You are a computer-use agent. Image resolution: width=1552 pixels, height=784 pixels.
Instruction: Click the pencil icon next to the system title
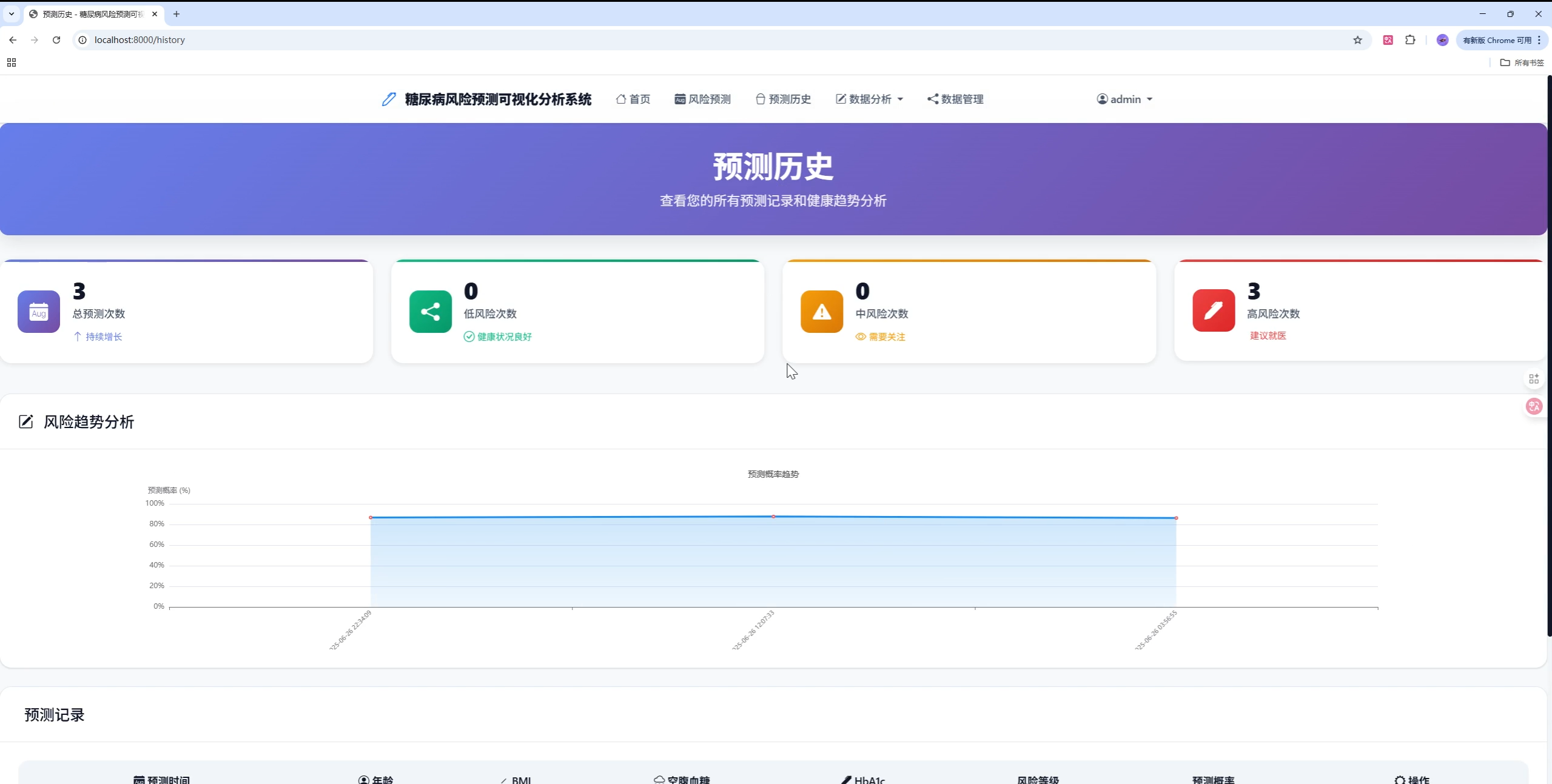pos(388,98)
